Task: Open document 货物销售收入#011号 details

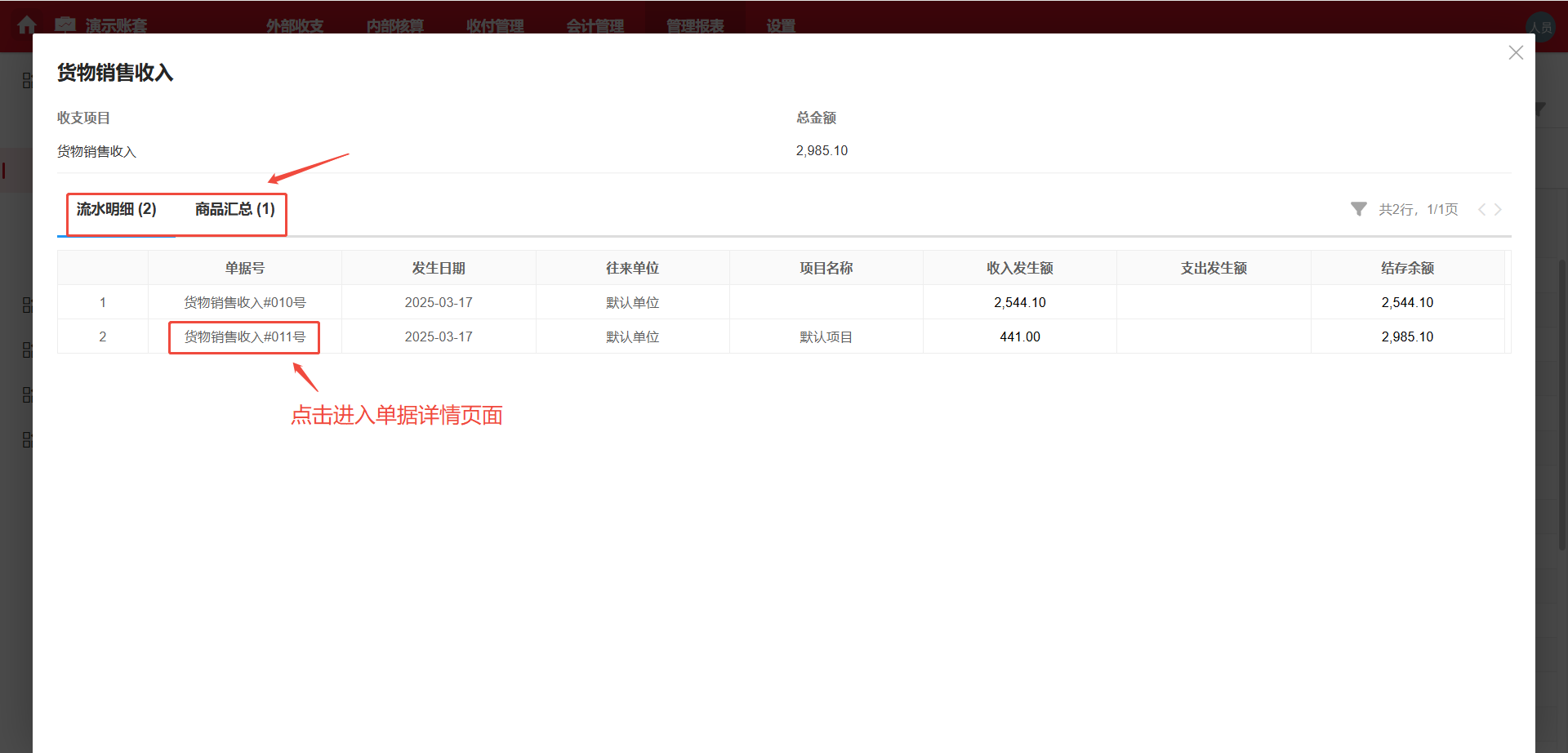Action: coord(243,336)
